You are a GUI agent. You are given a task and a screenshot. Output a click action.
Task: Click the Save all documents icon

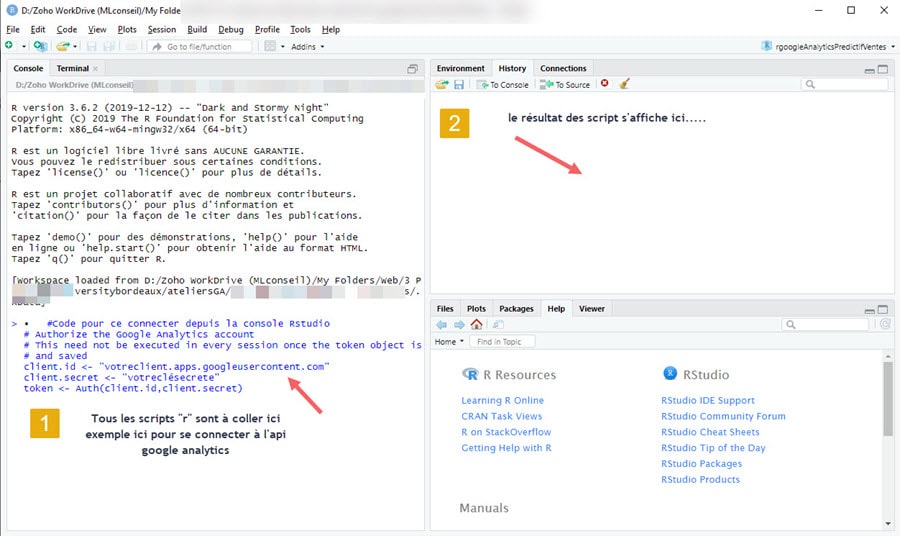point(109,46)
